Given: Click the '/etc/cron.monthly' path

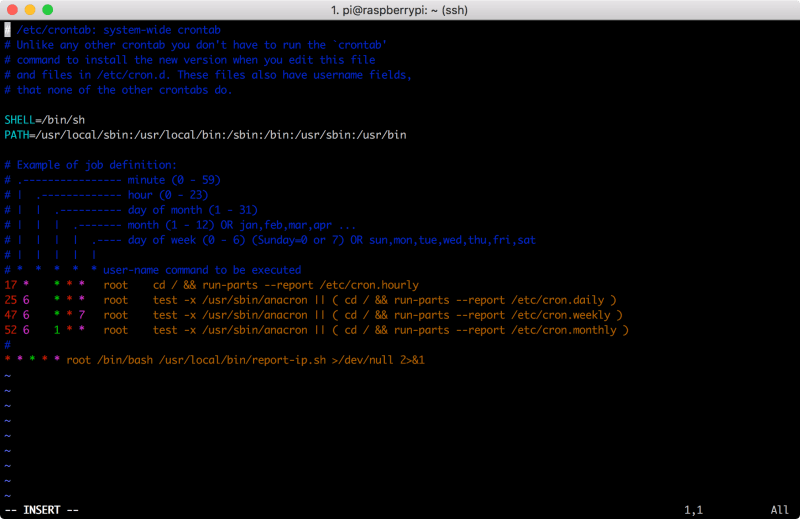Looking at the screenshot, I should (x=564, y=330).
